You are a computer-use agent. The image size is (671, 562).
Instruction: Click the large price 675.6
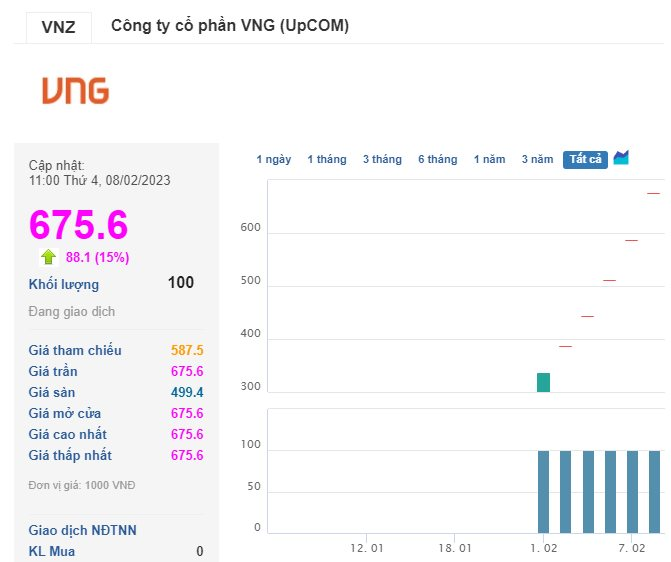tap(79, 224)
